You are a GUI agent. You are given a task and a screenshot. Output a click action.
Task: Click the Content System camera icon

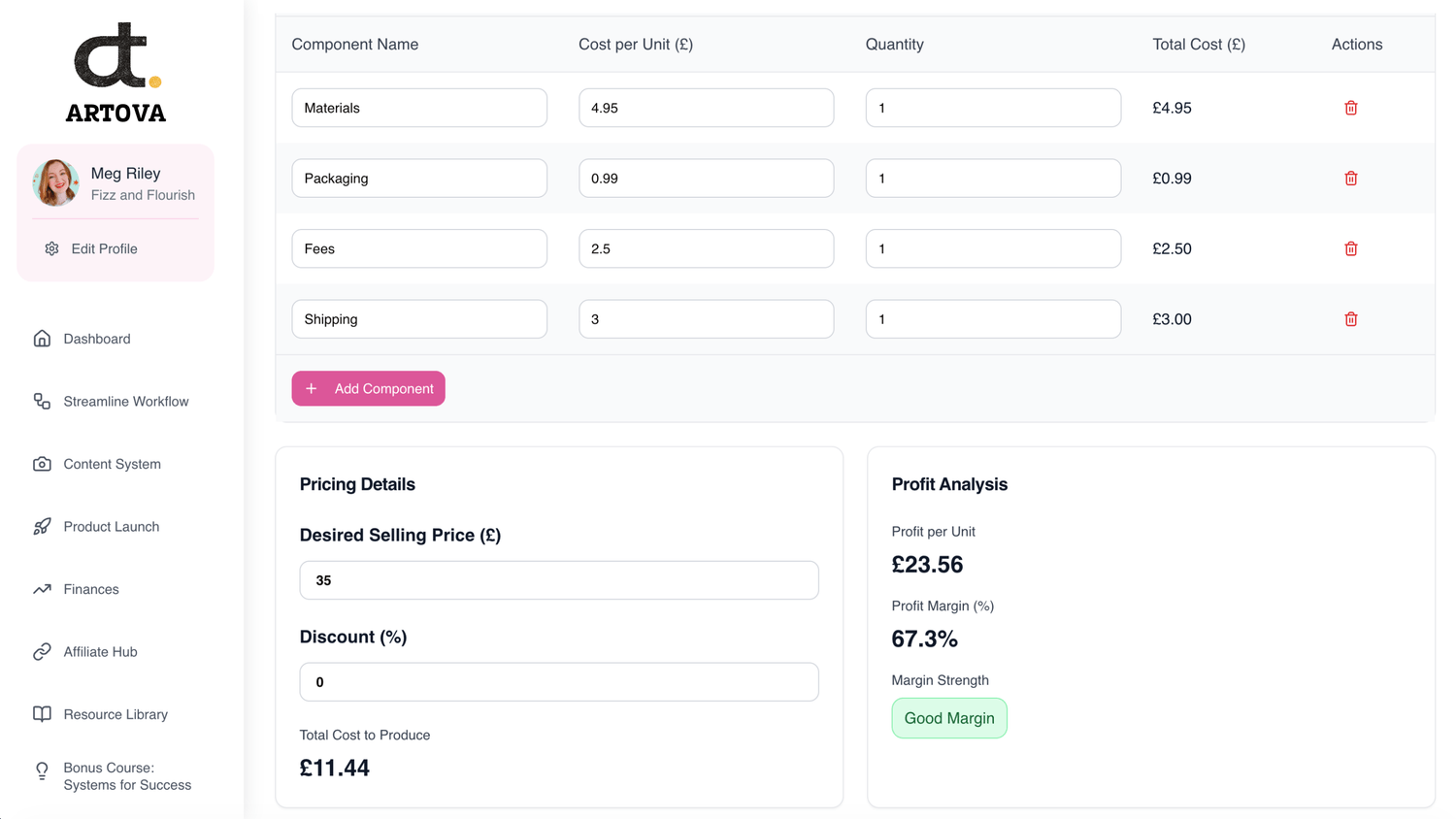pyautogui.click(x=42, y=464)
